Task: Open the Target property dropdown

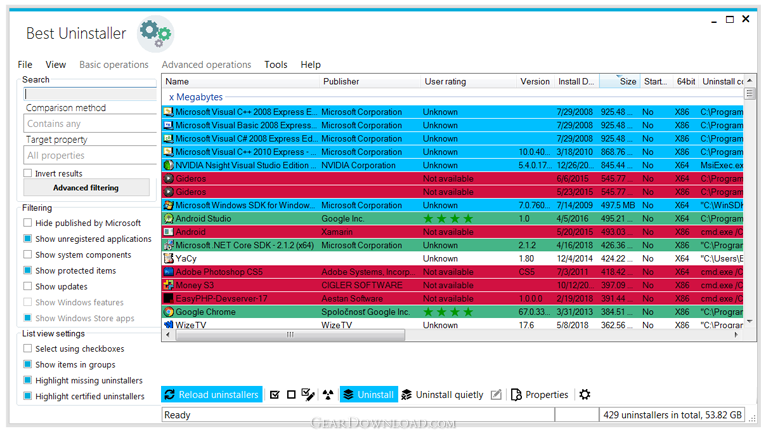Action: tap(90, 155)
